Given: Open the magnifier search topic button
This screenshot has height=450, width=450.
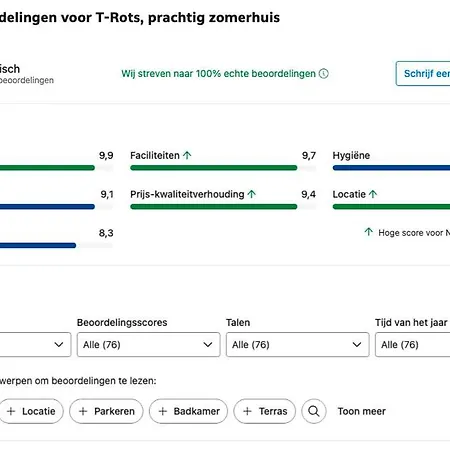Looking at the screenshot, I should (x=314, y=411).
